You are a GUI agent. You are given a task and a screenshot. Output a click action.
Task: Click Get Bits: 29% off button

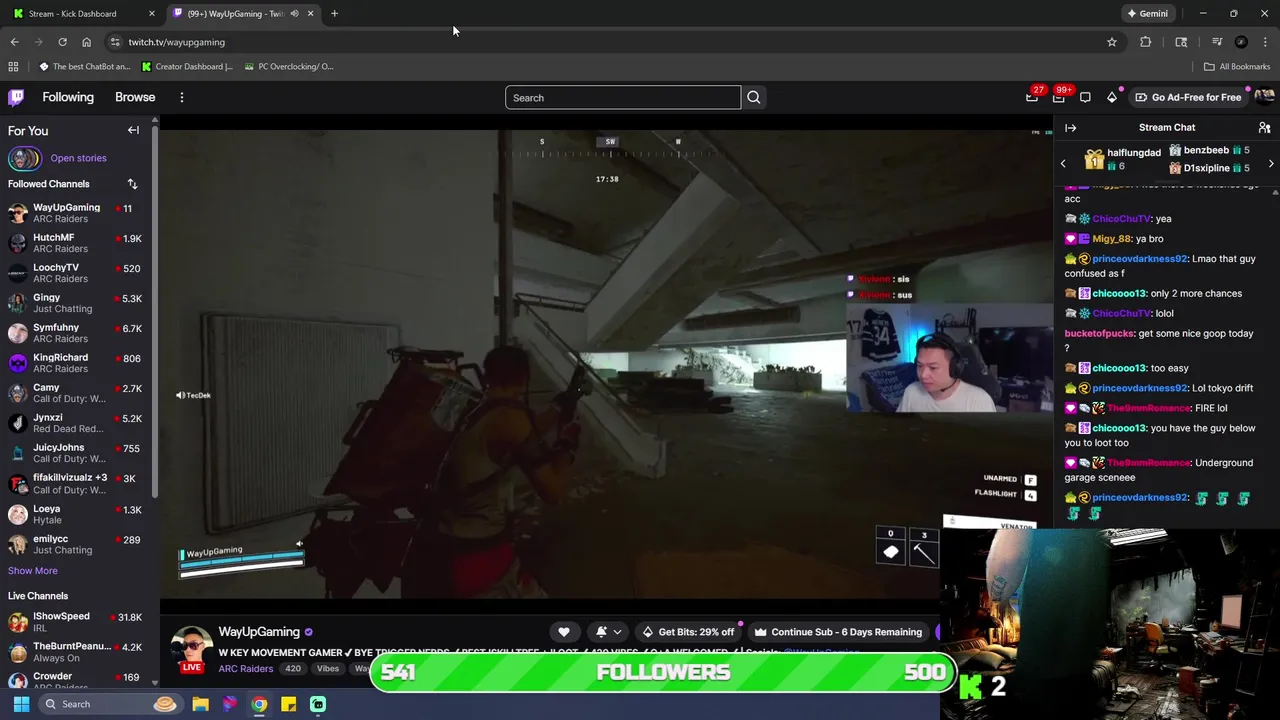(688, 632)
